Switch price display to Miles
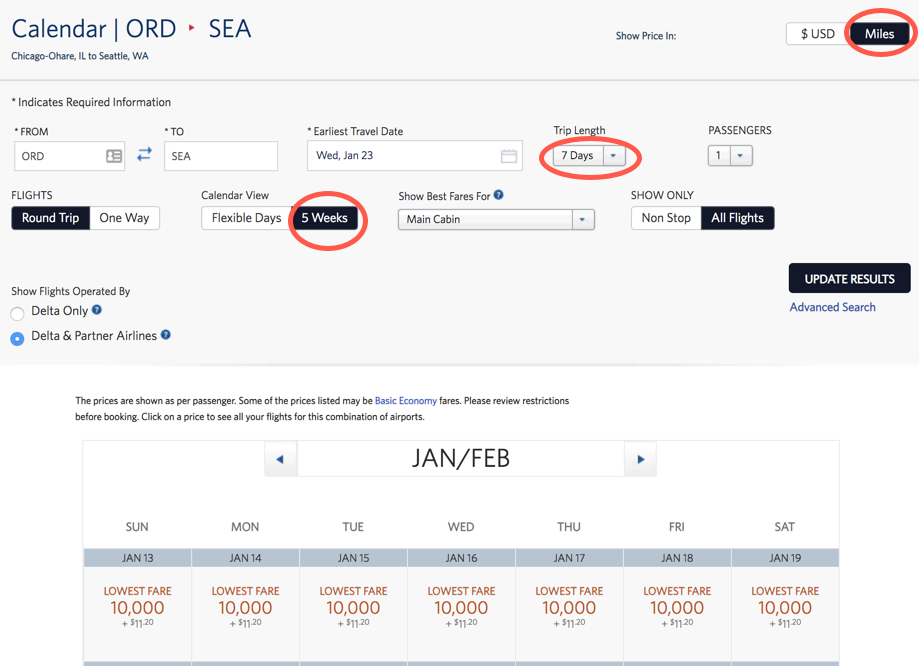Screen dimensions: 921x666 879,34
